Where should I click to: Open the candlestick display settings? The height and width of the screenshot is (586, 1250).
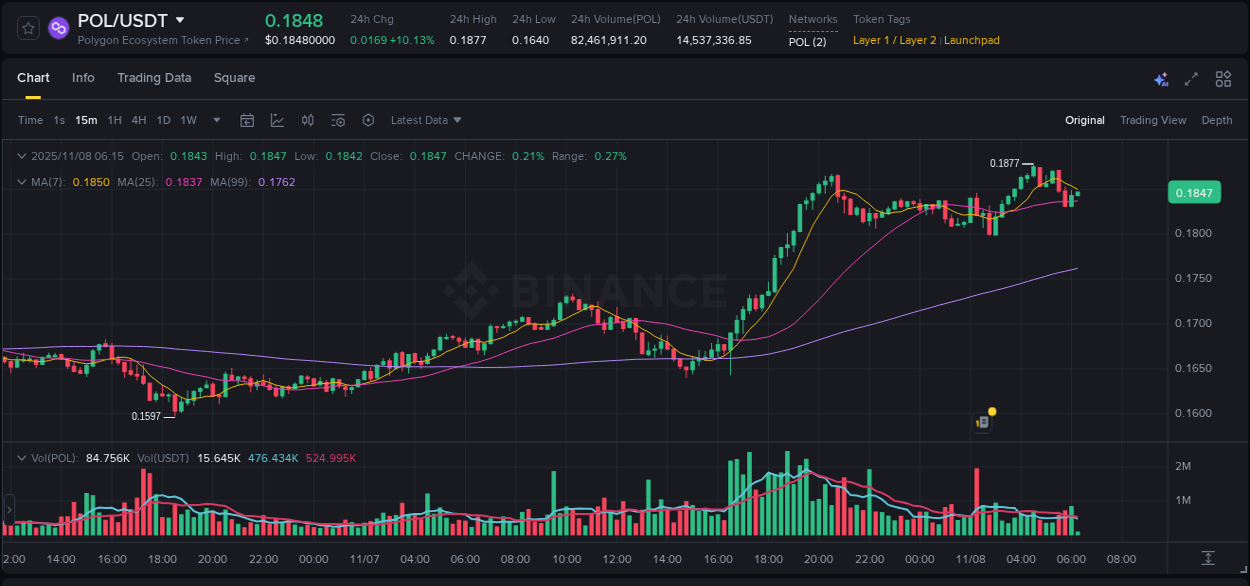307,120
